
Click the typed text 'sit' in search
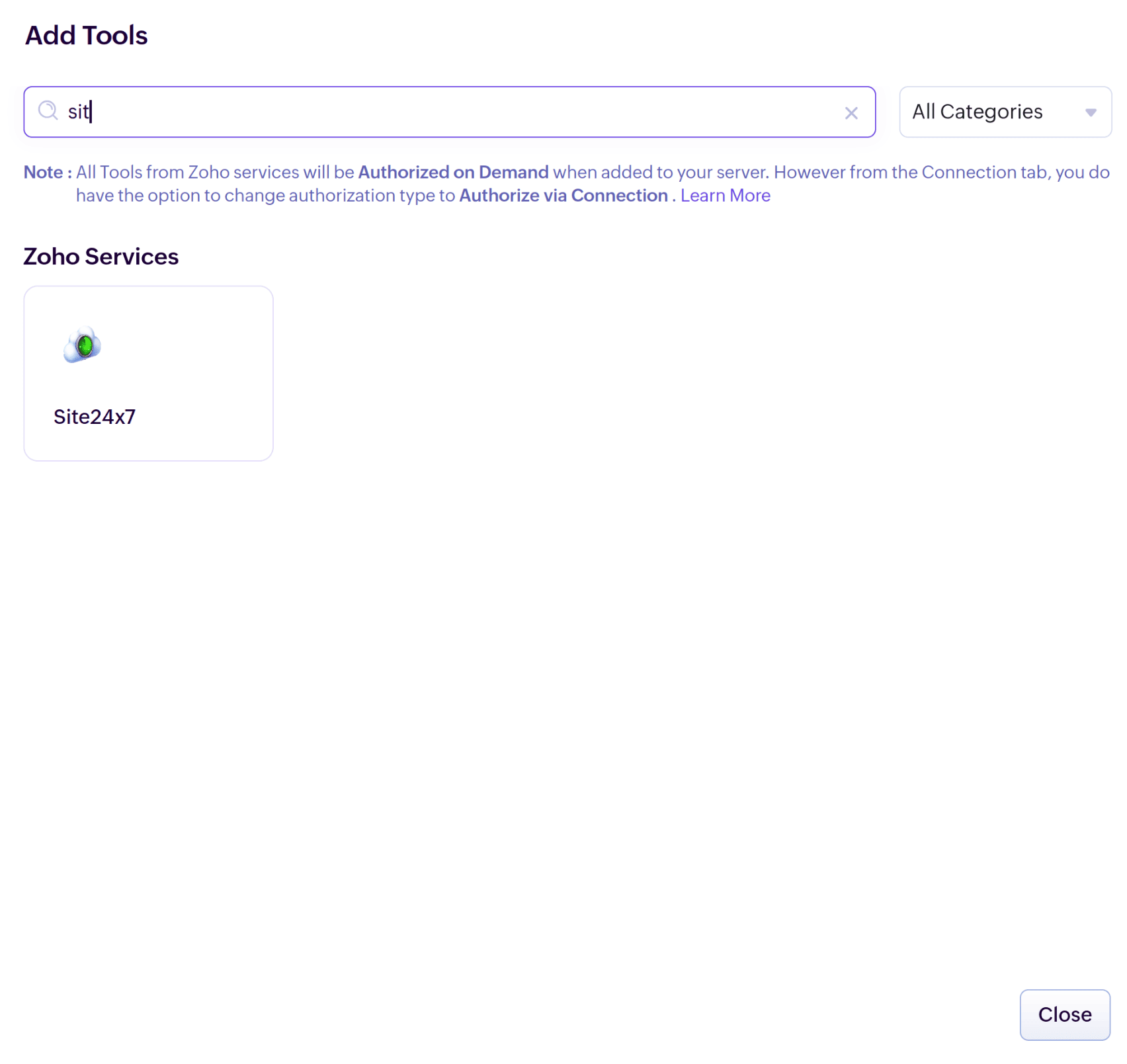(x=78, y=112)
